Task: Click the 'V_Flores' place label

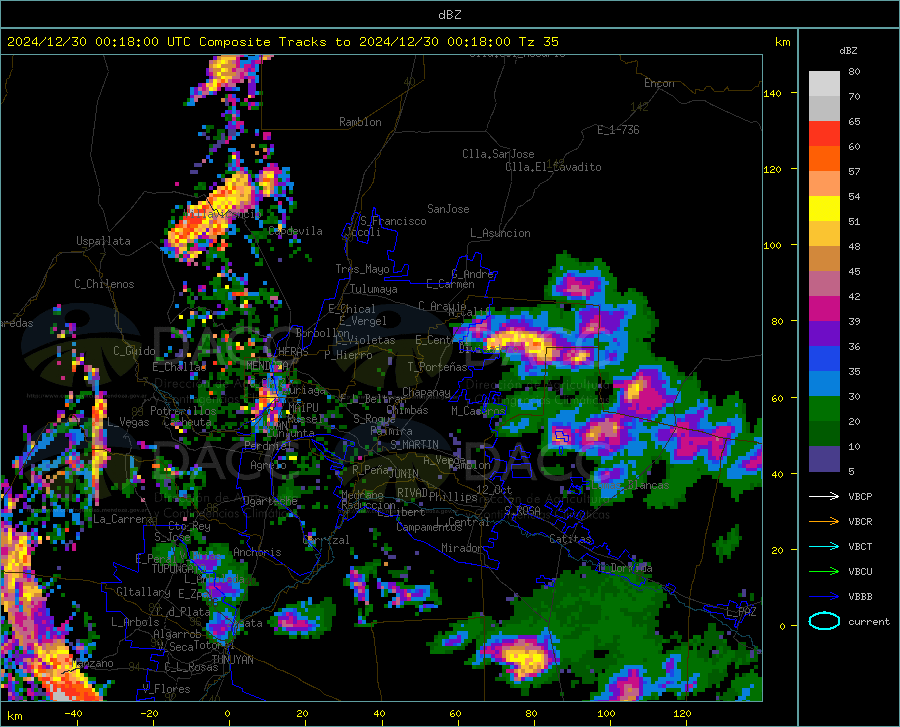Action: 166,689
